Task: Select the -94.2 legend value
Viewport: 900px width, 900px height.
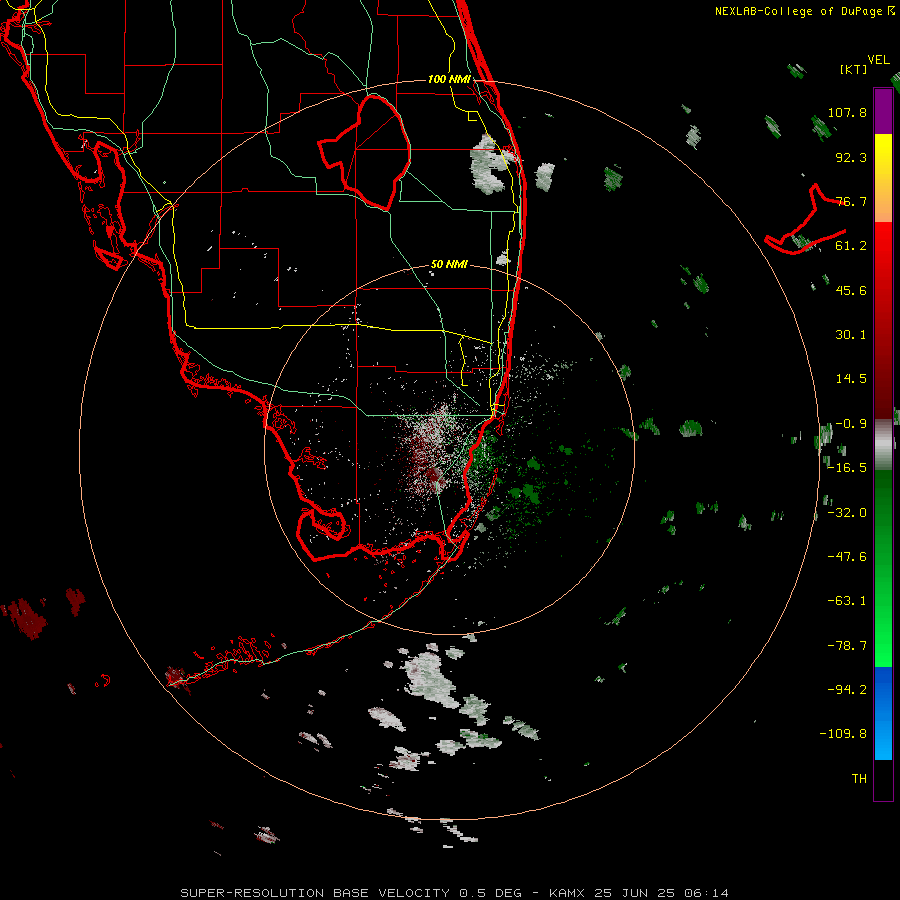Action: (x=847, y=690)
